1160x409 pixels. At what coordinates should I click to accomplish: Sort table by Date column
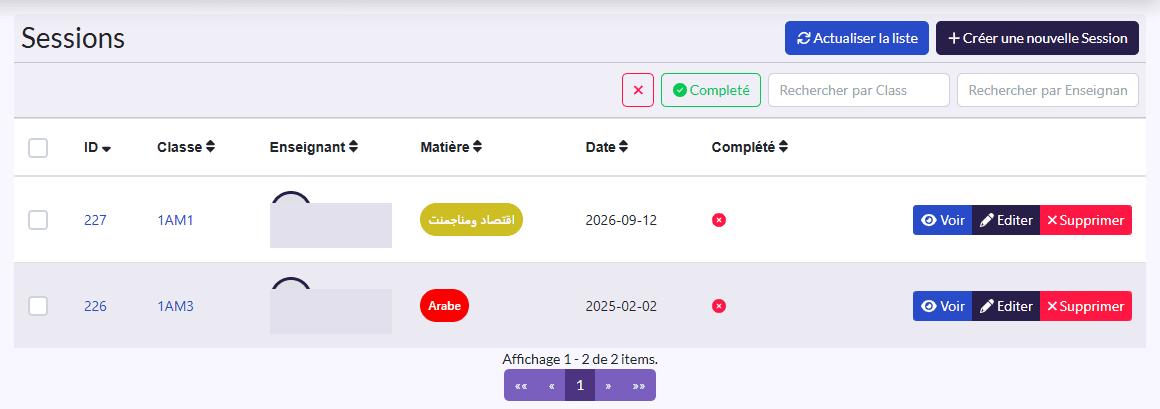pyautogui.click(x=607, y=147)
